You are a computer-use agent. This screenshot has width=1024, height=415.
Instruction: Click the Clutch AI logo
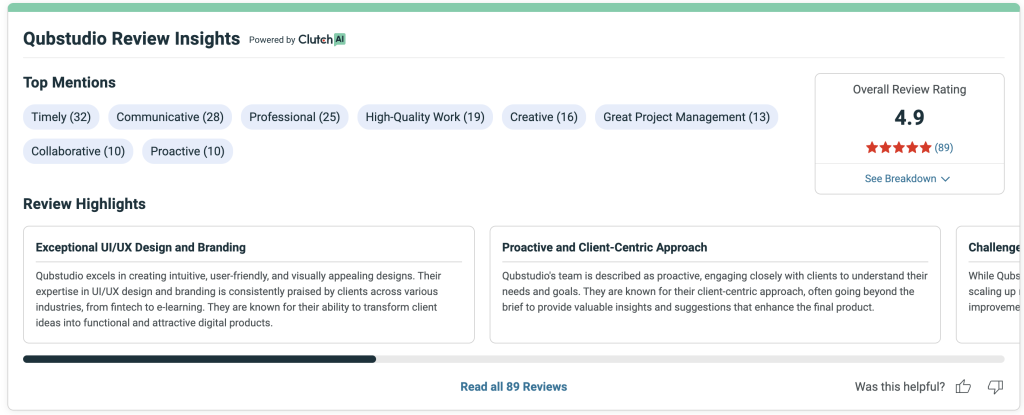322,40
